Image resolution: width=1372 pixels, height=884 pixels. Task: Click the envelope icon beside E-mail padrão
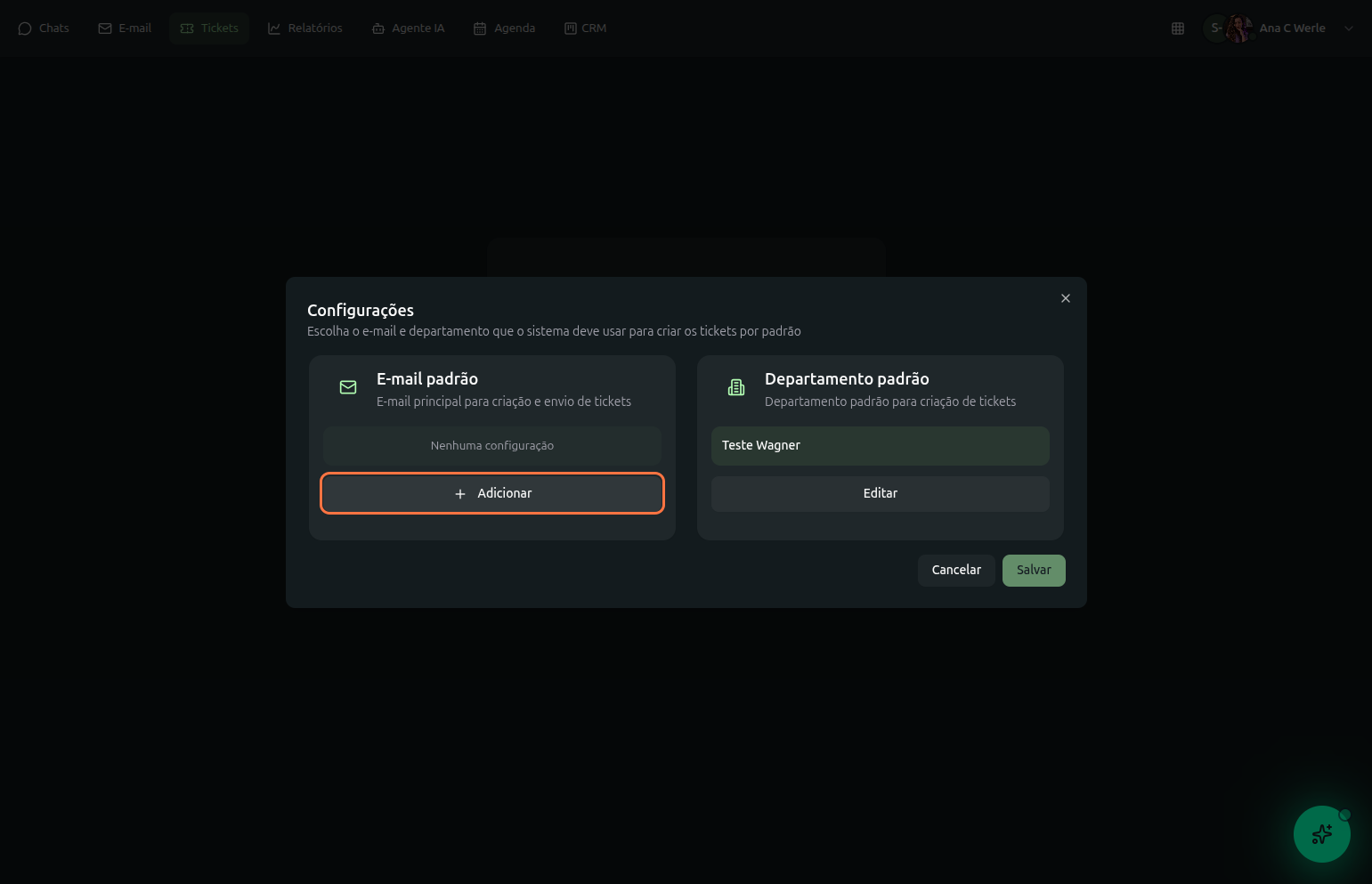[348, 387]
